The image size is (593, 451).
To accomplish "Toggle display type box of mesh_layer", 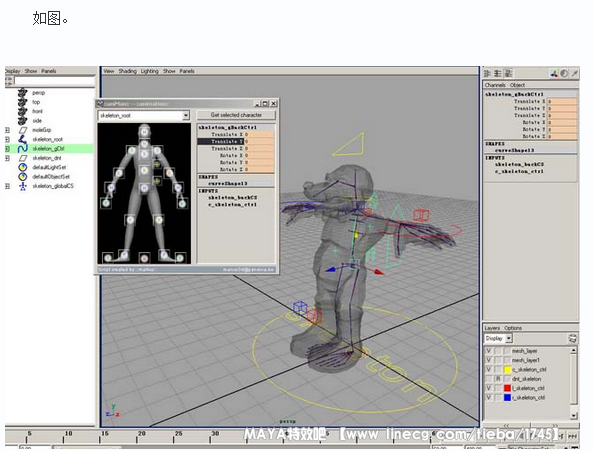I will [498, 351].
